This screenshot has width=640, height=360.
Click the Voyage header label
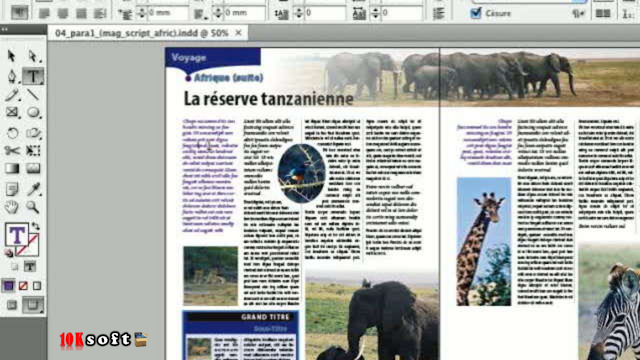189,58
